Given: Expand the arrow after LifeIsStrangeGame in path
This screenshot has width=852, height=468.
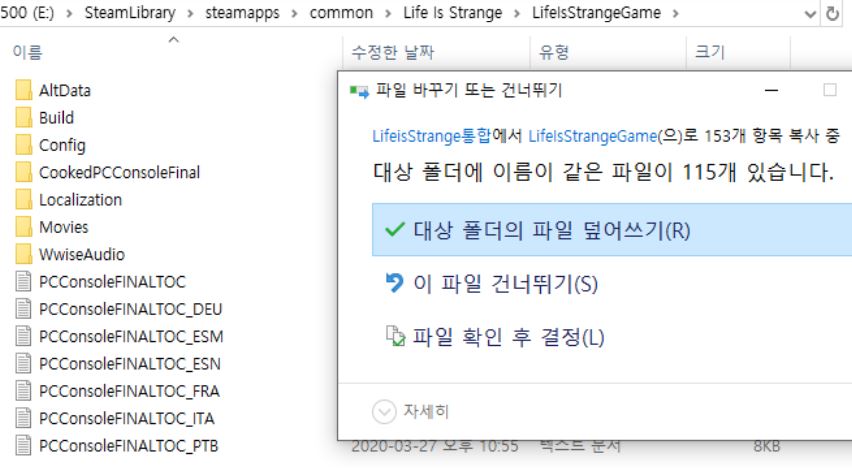Looking at the screenshot, I should coord(675,13).
